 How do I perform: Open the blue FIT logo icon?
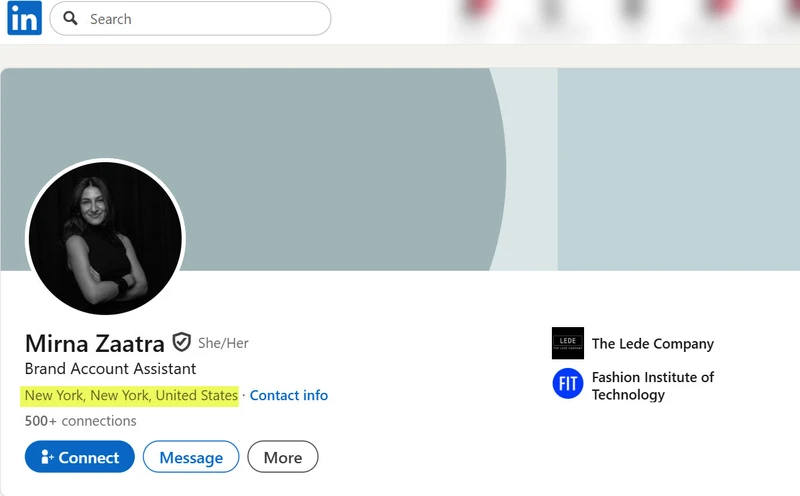click(568, 383)
